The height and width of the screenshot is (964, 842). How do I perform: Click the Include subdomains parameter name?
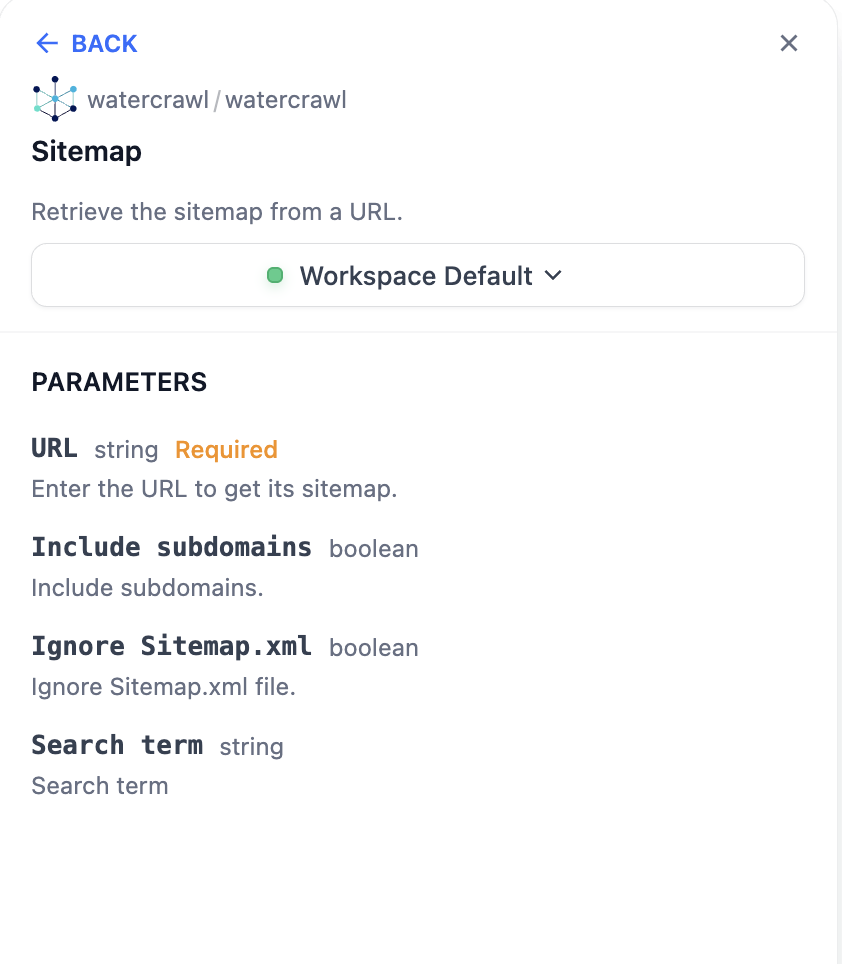(x=171, y=547)
